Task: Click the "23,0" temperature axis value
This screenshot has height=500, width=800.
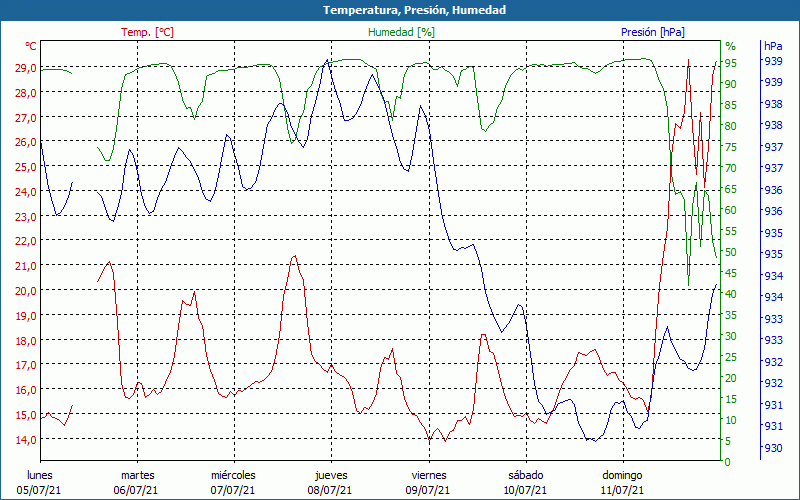Action: pyautogui.click(x=27, y=216)
